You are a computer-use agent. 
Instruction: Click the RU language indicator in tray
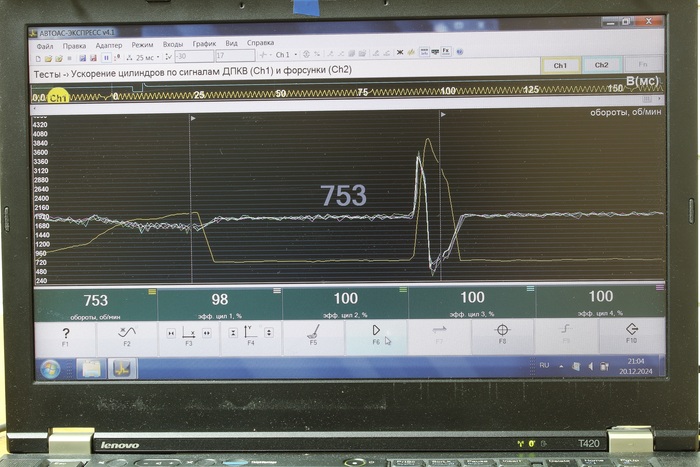545,366
